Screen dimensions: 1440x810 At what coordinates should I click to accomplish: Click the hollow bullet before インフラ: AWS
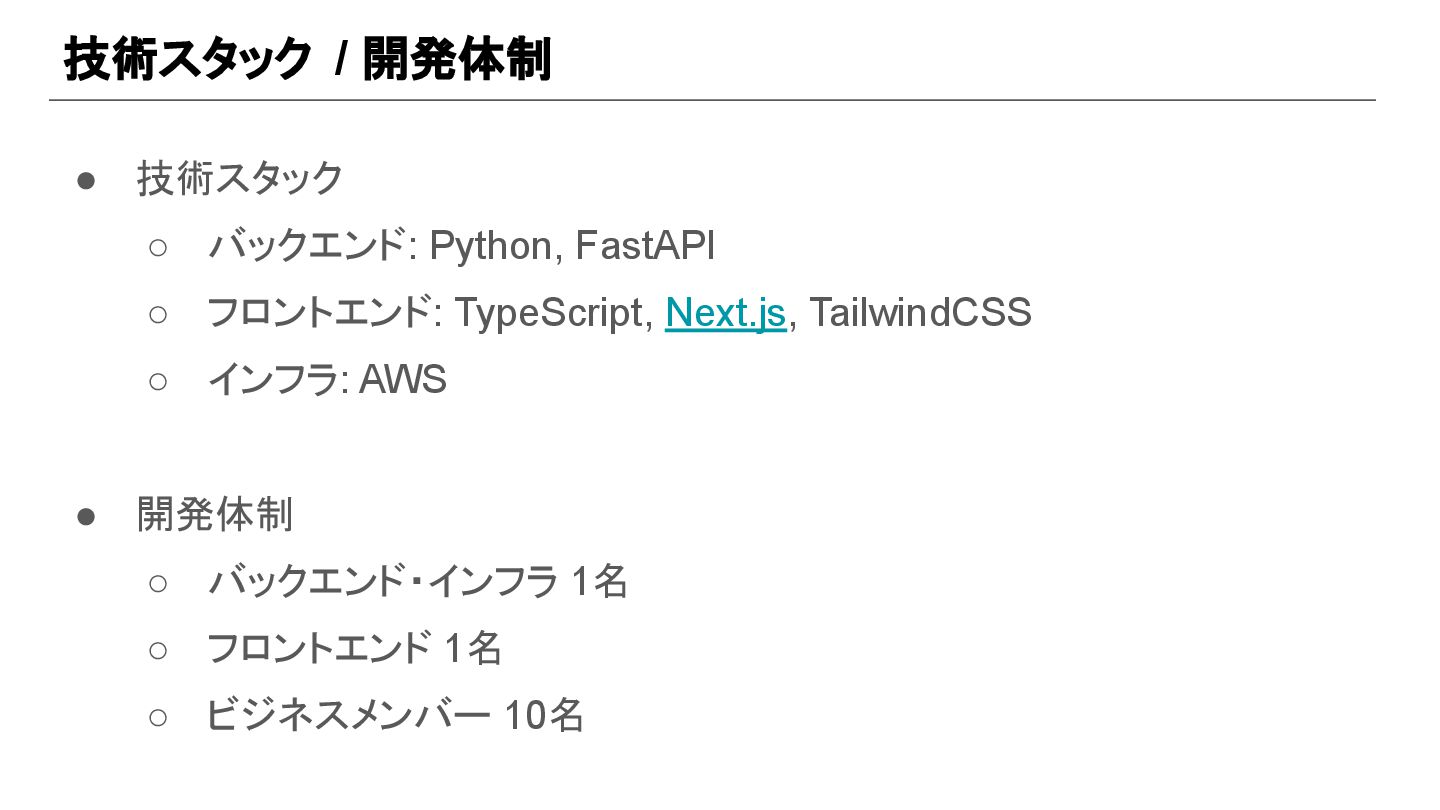pos(158,381)
